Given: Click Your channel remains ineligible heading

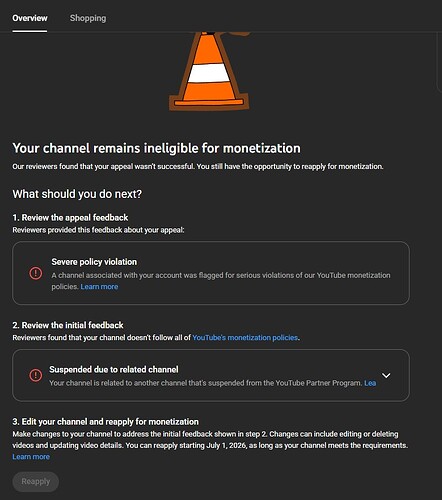Looking at the screenshot, I should click(x=156, y=148).
